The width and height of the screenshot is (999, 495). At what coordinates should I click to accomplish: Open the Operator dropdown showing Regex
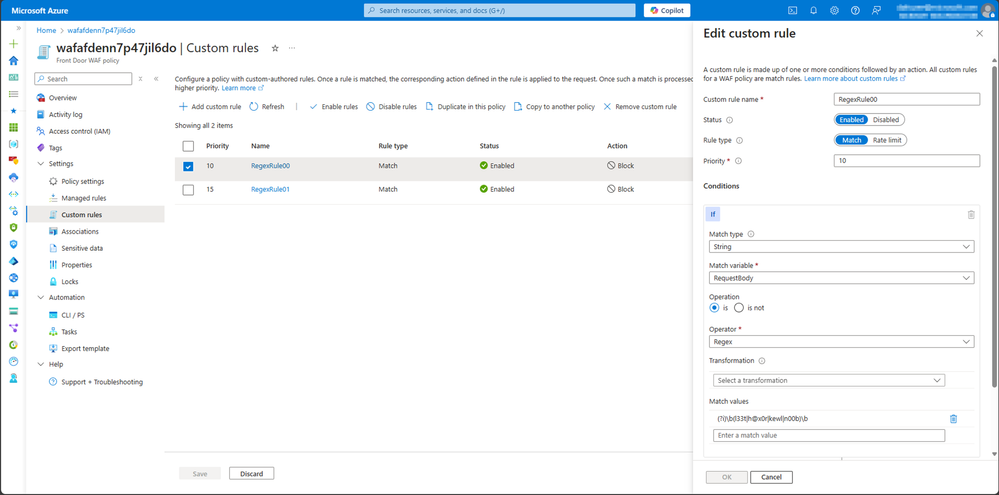[x=841, y=342]
